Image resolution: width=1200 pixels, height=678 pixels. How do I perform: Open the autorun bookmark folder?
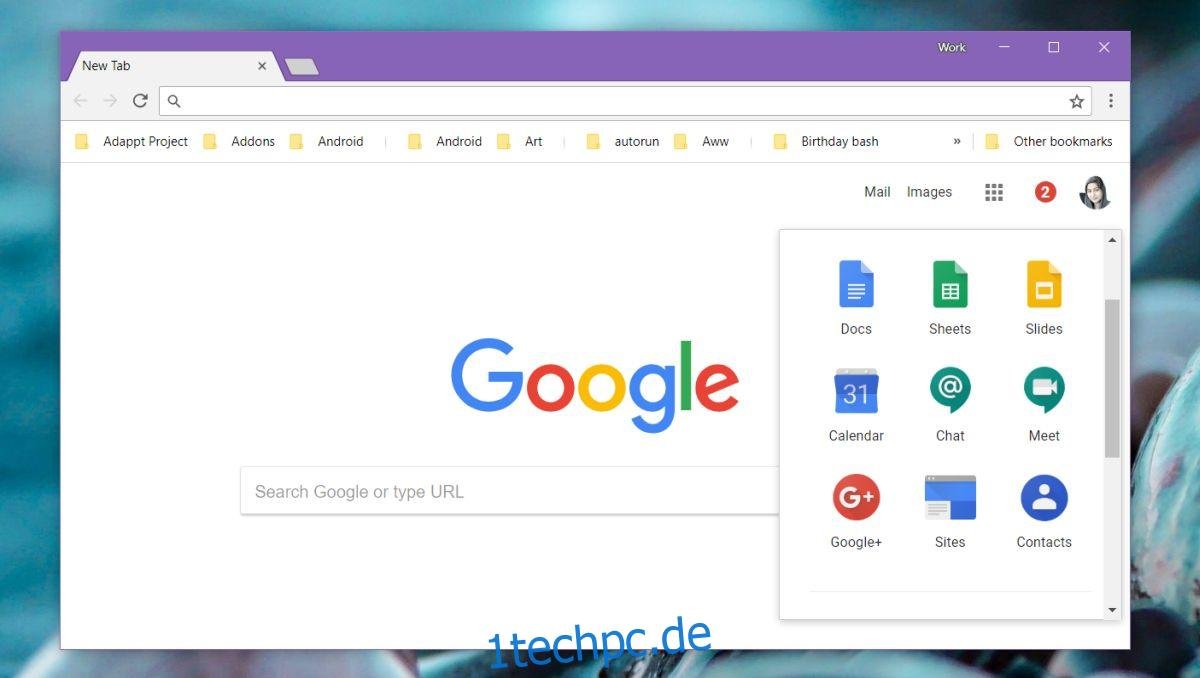tap(623, 142)
